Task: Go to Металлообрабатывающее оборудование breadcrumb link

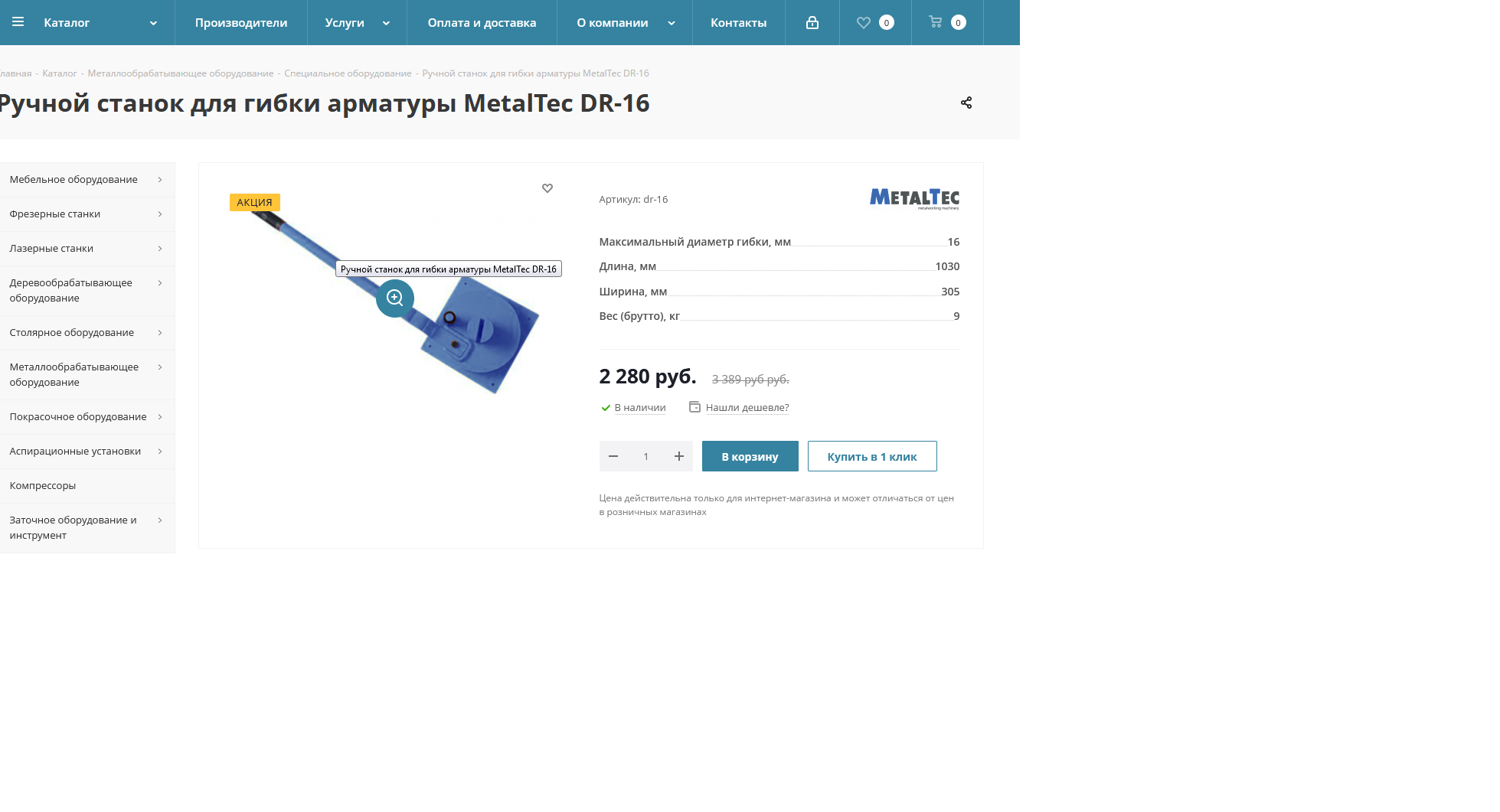Action: click(x=181, y=73)
